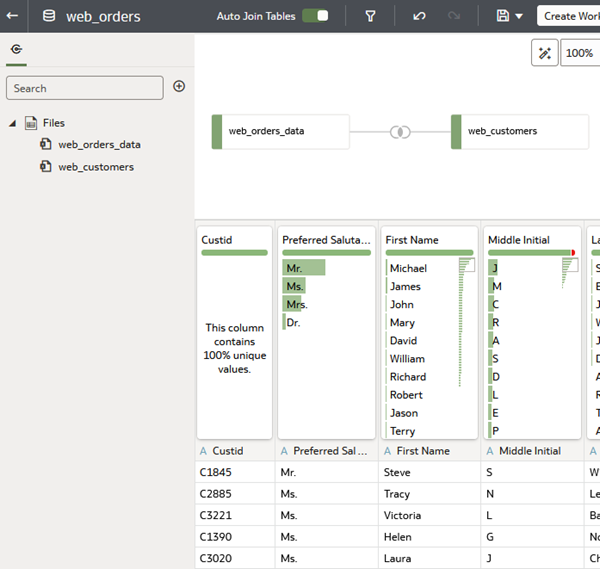Open the filter funnel icon
The width and height of the screenshot is (600, 569).
click(370, 16)
